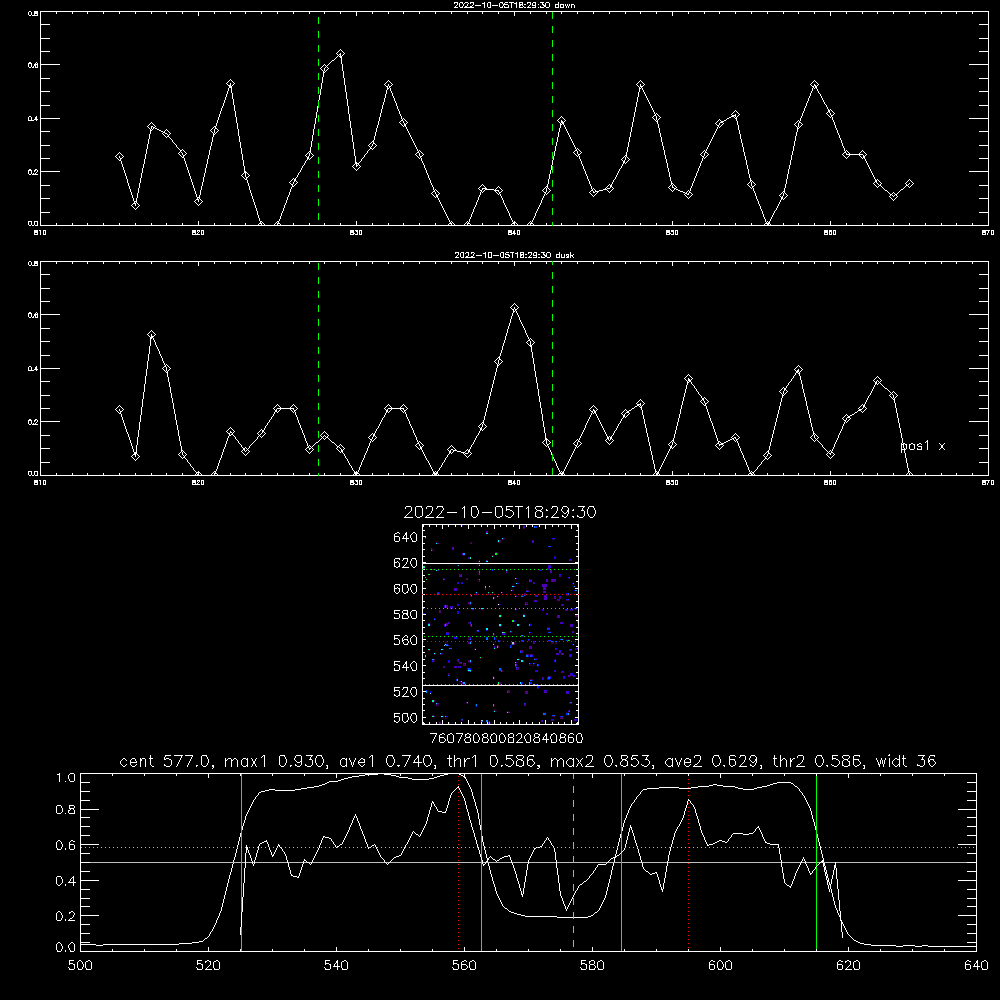Viewport: 1000px width, 1000px height.
Task: Click the right green dashed line in dusk plot
Action: (x=552, y=368)
